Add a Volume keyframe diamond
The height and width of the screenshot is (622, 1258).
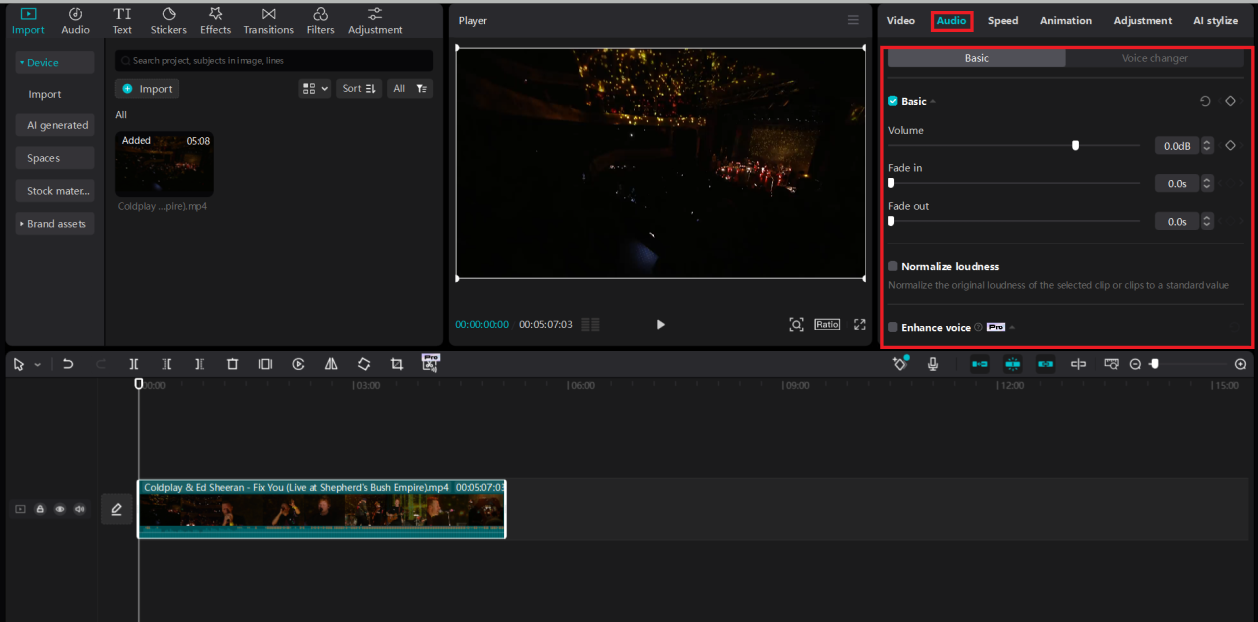tap(1231, 145)
